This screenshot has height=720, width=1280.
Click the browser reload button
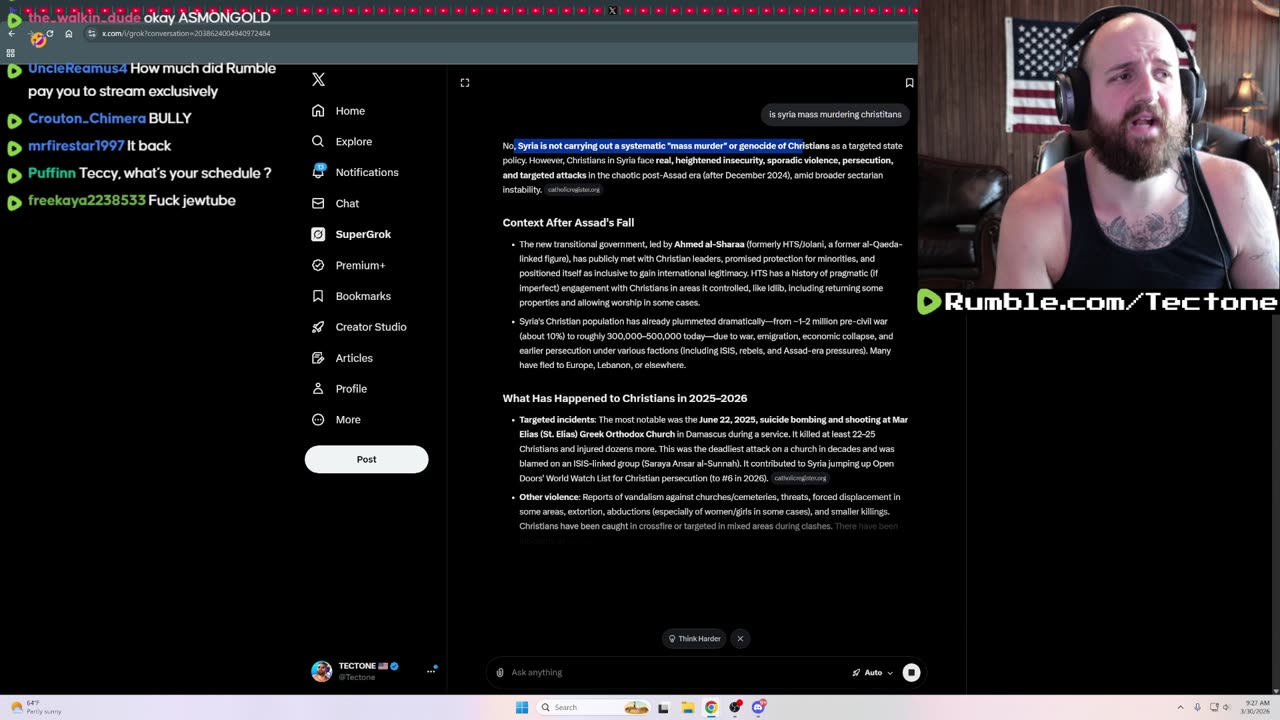click(x=50, y=34)
